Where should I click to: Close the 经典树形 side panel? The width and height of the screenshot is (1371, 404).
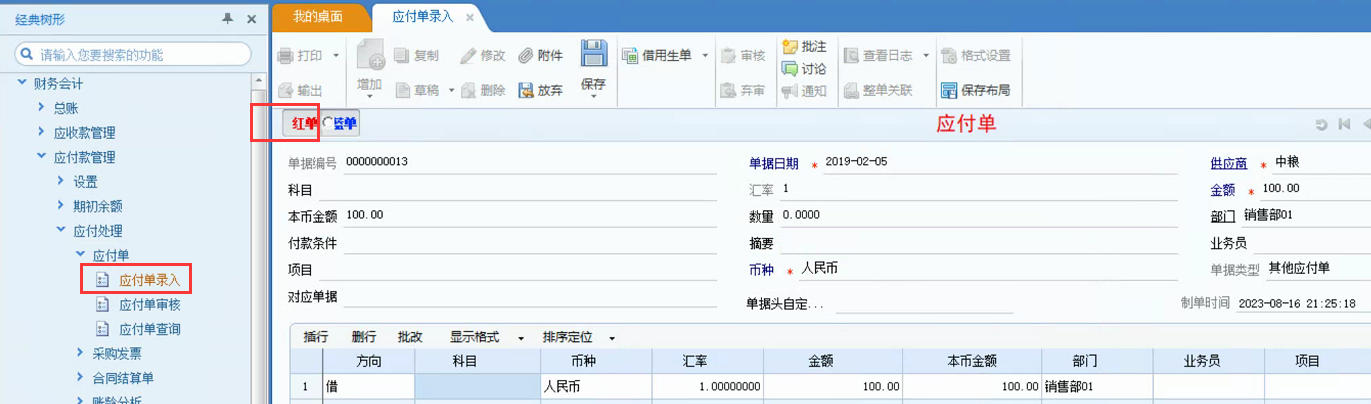coord(251,18)
